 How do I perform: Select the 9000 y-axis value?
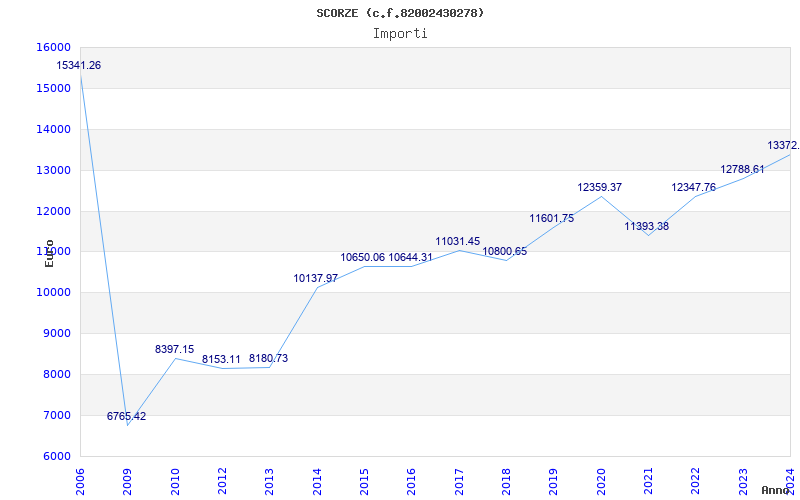pos(59,333)
